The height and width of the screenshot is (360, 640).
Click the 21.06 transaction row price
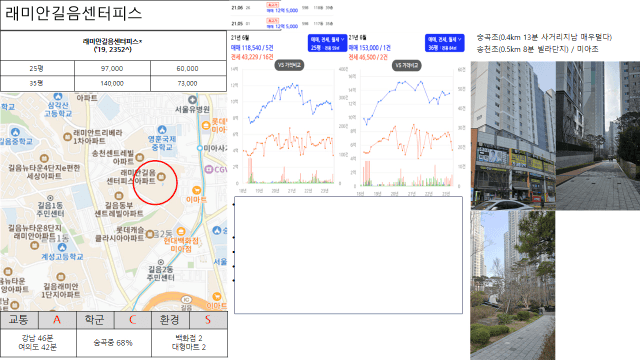tap(282, 10)
